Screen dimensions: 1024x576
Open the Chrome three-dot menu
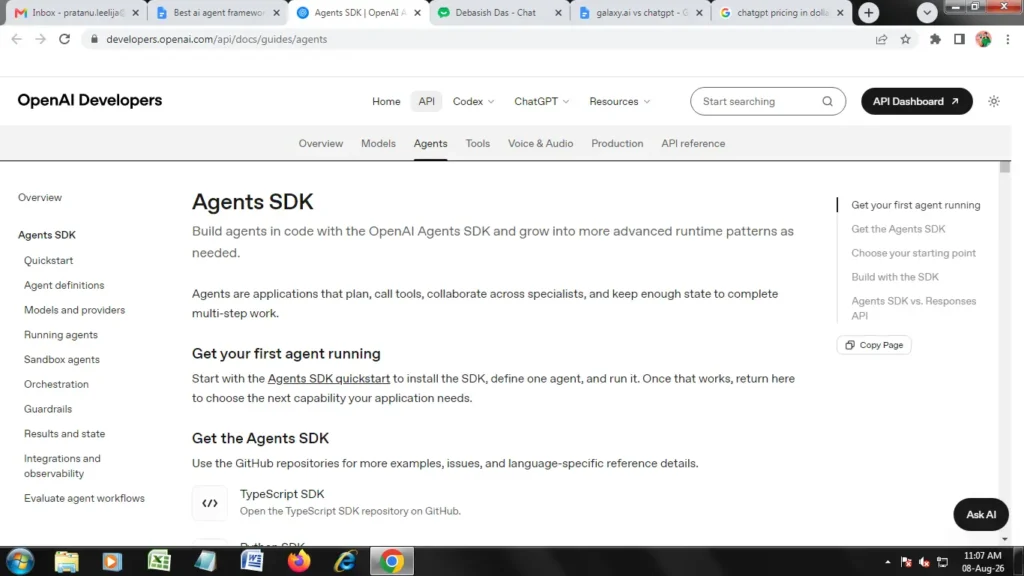[1008, 39]
